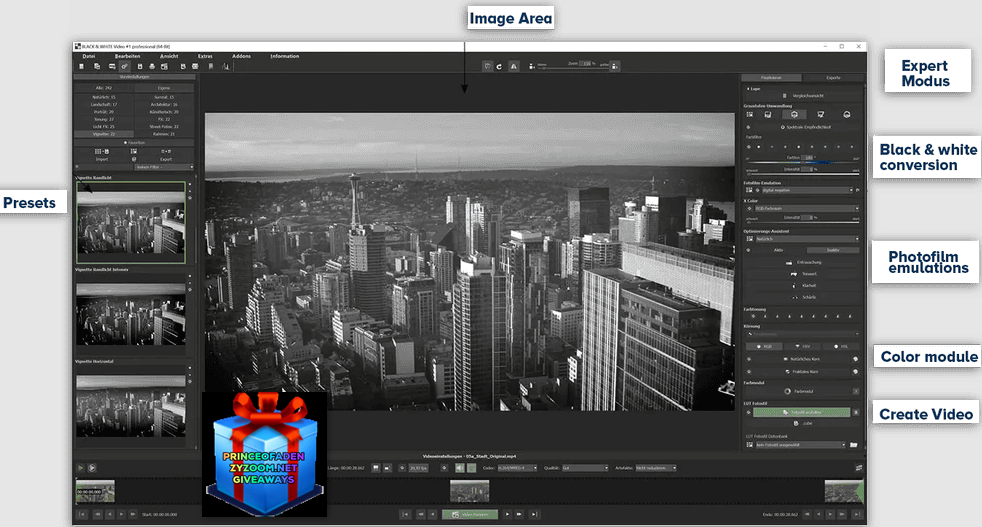The image size is (982, 527).
Task: Open the Bearbeiten menu
Action: [127, 56]
